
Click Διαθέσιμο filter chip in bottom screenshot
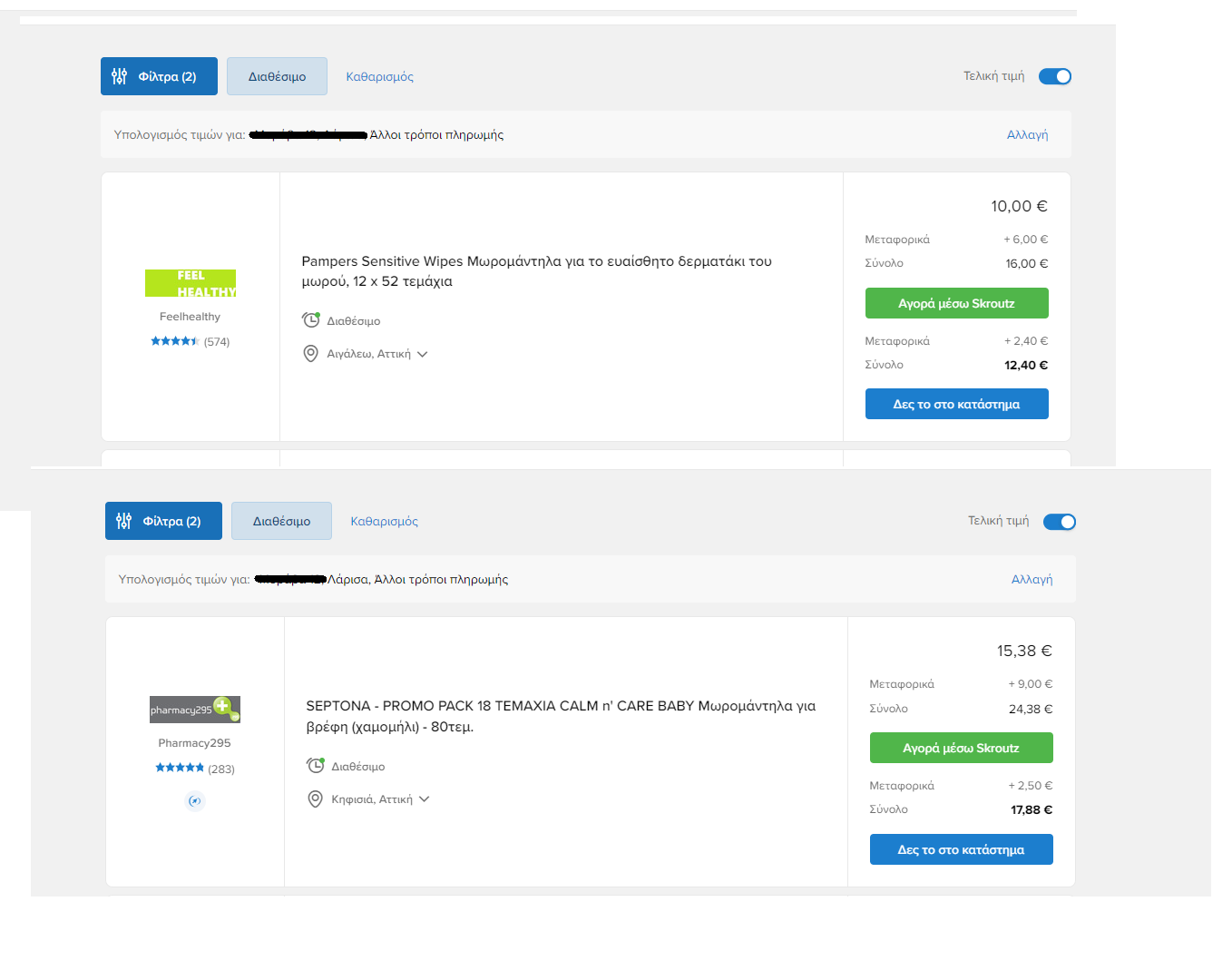click(281, 521)
